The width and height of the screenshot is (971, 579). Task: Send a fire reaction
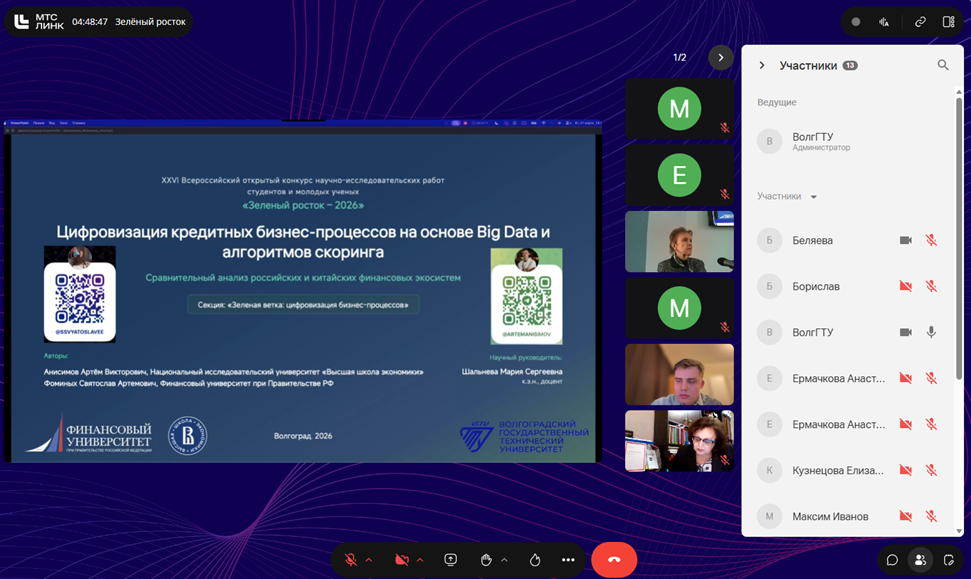536,560
